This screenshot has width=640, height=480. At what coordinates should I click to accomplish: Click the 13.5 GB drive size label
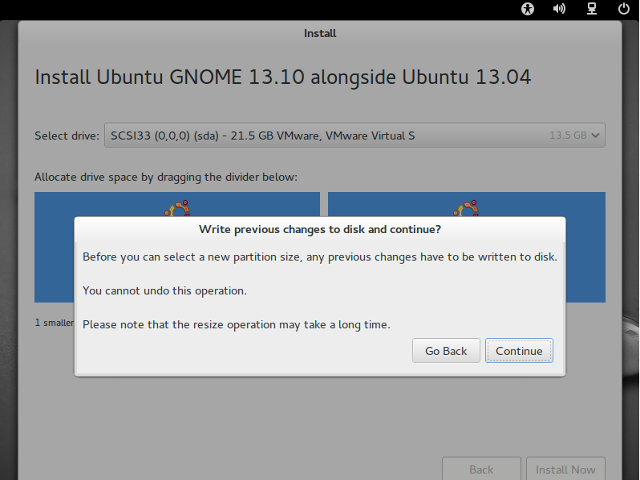click(x=567, y=135)
